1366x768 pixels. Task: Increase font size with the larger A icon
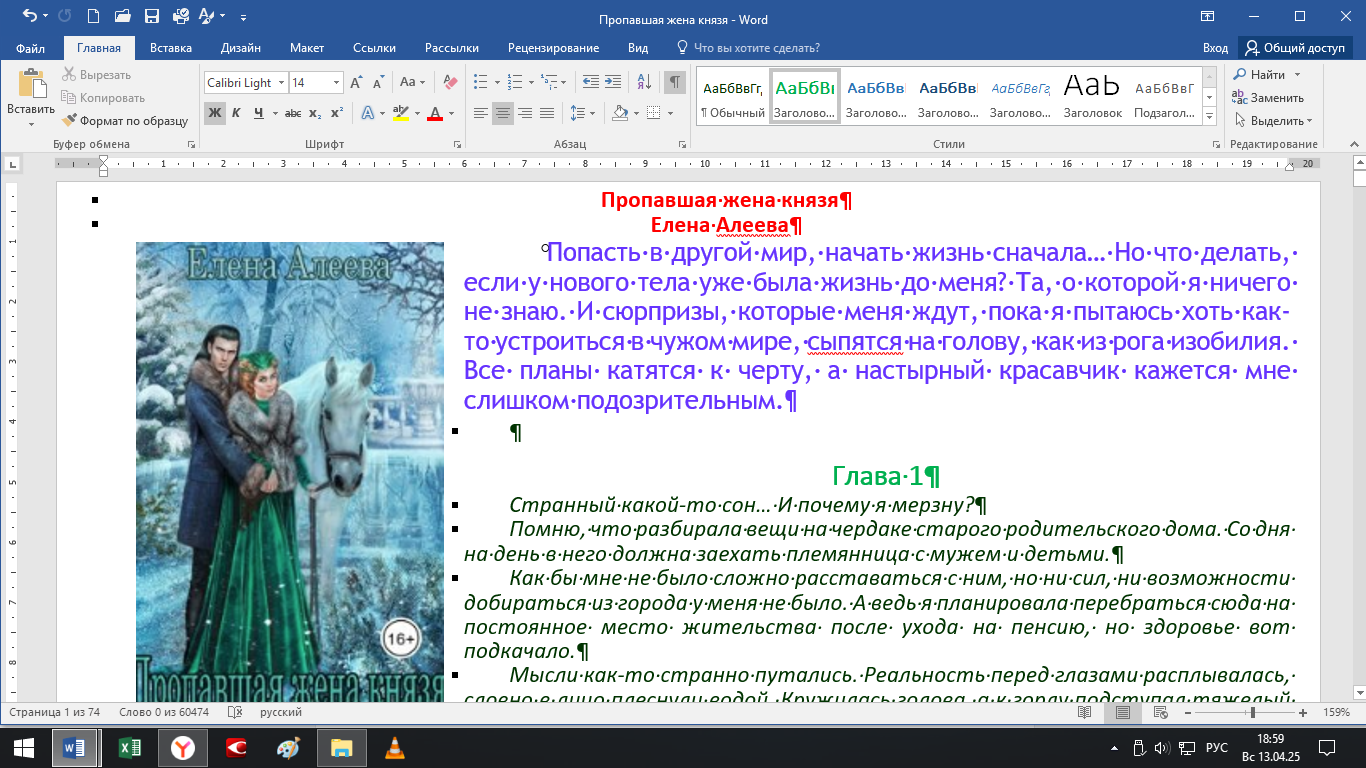click(x=357, y=83)
